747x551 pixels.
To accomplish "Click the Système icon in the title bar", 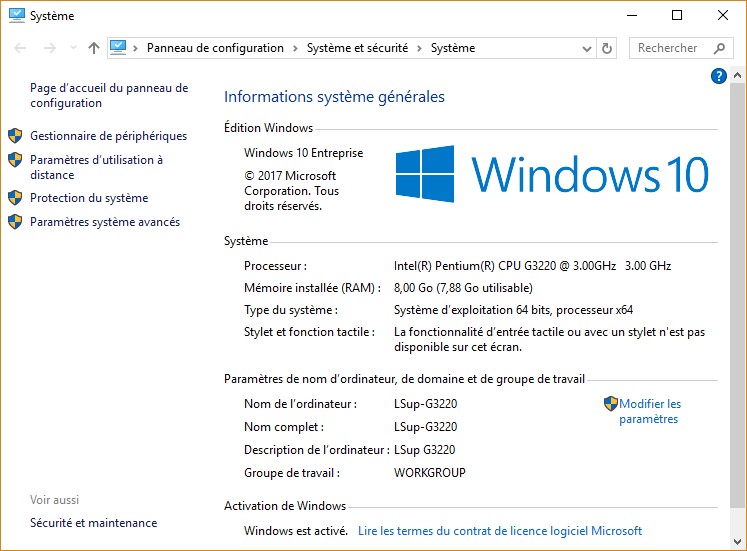I will click(16, 15).
